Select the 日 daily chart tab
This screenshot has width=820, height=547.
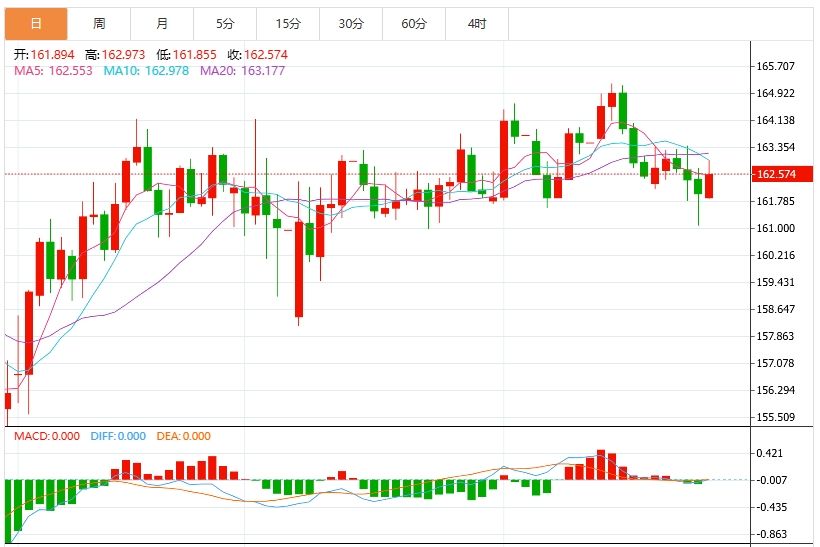(x=36, y=24)
